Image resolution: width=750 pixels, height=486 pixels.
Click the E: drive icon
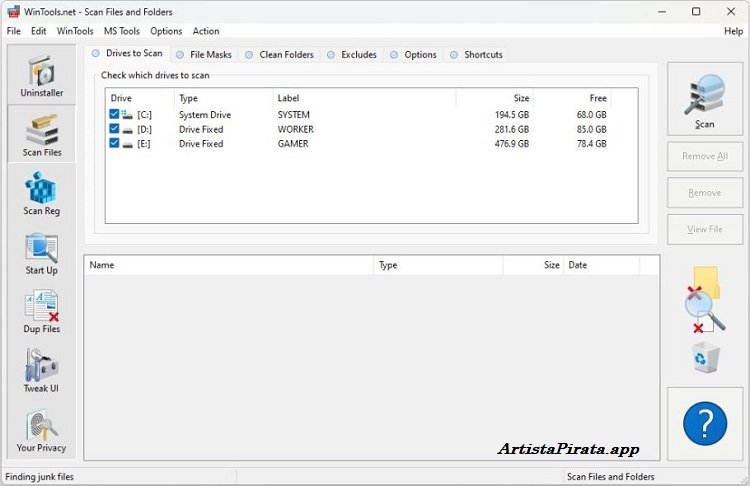pyautogui.click(x=127, y=144)
